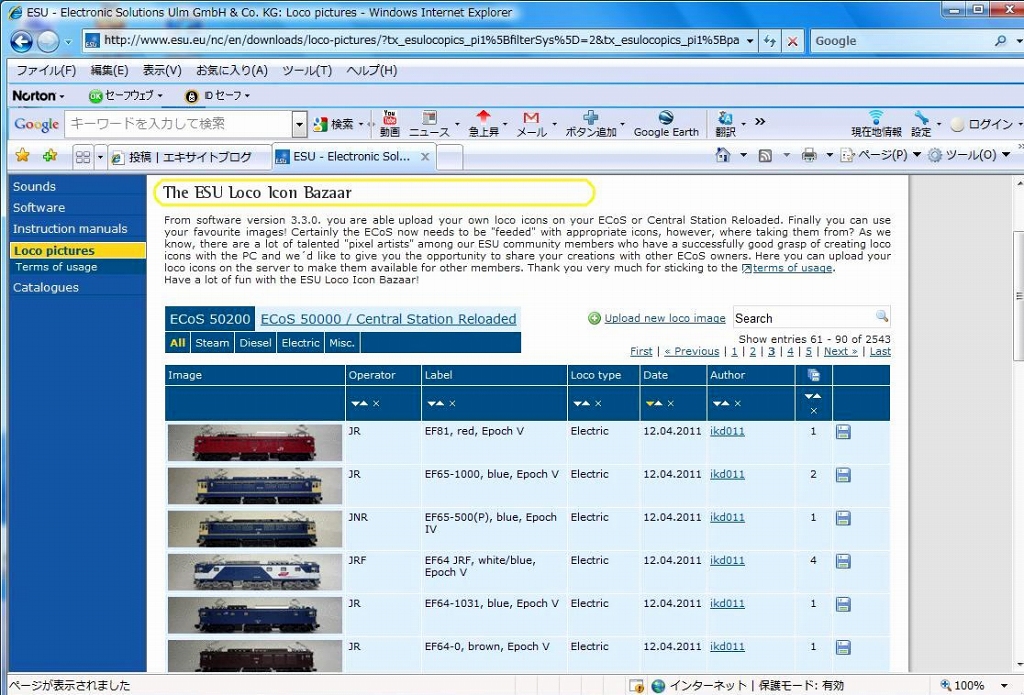Expand the address bar URL dropdown
The image size is (1024, 695).
click(x=750, y=41)
